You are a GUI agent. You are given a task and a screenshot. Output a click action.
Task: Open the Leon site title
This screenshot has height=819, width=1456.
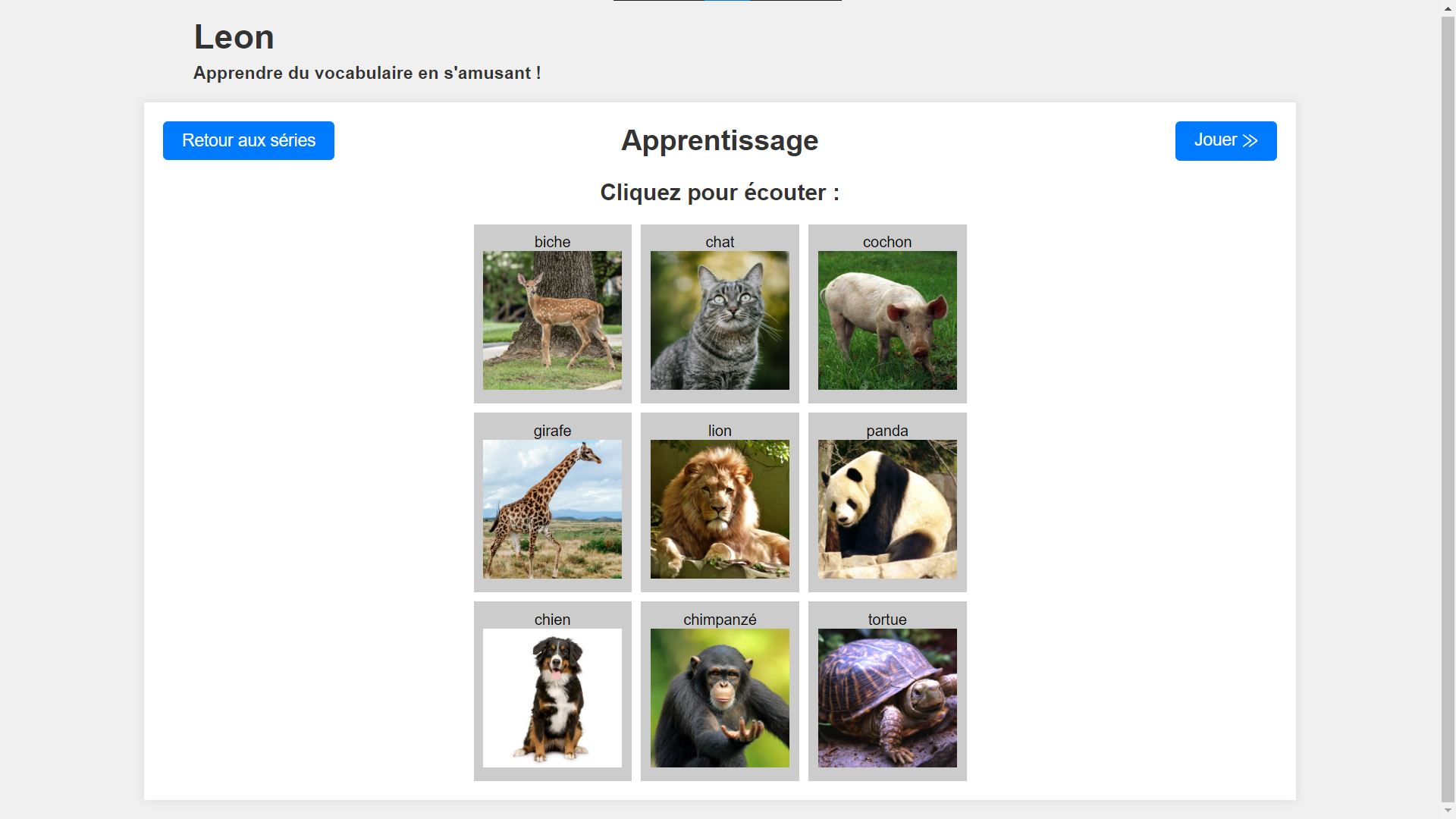click(x=234, y=36)
